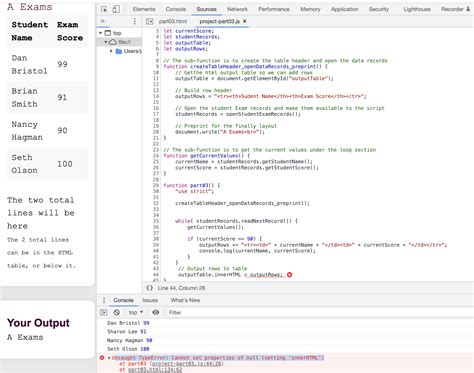This screenshot has width=474, height=373.
Task: Open the Lighthouse panel tab
Action: pos(417,9)
